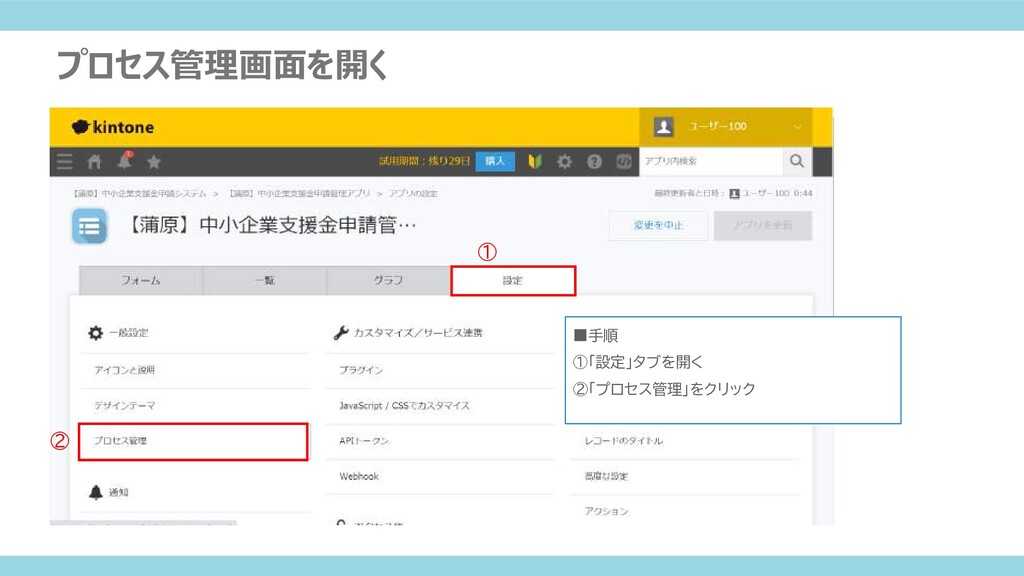This screenshot has height=576, width=1024.
Task: Click the 試用期間 残り29日 text
Action: (x=424, y=161)
